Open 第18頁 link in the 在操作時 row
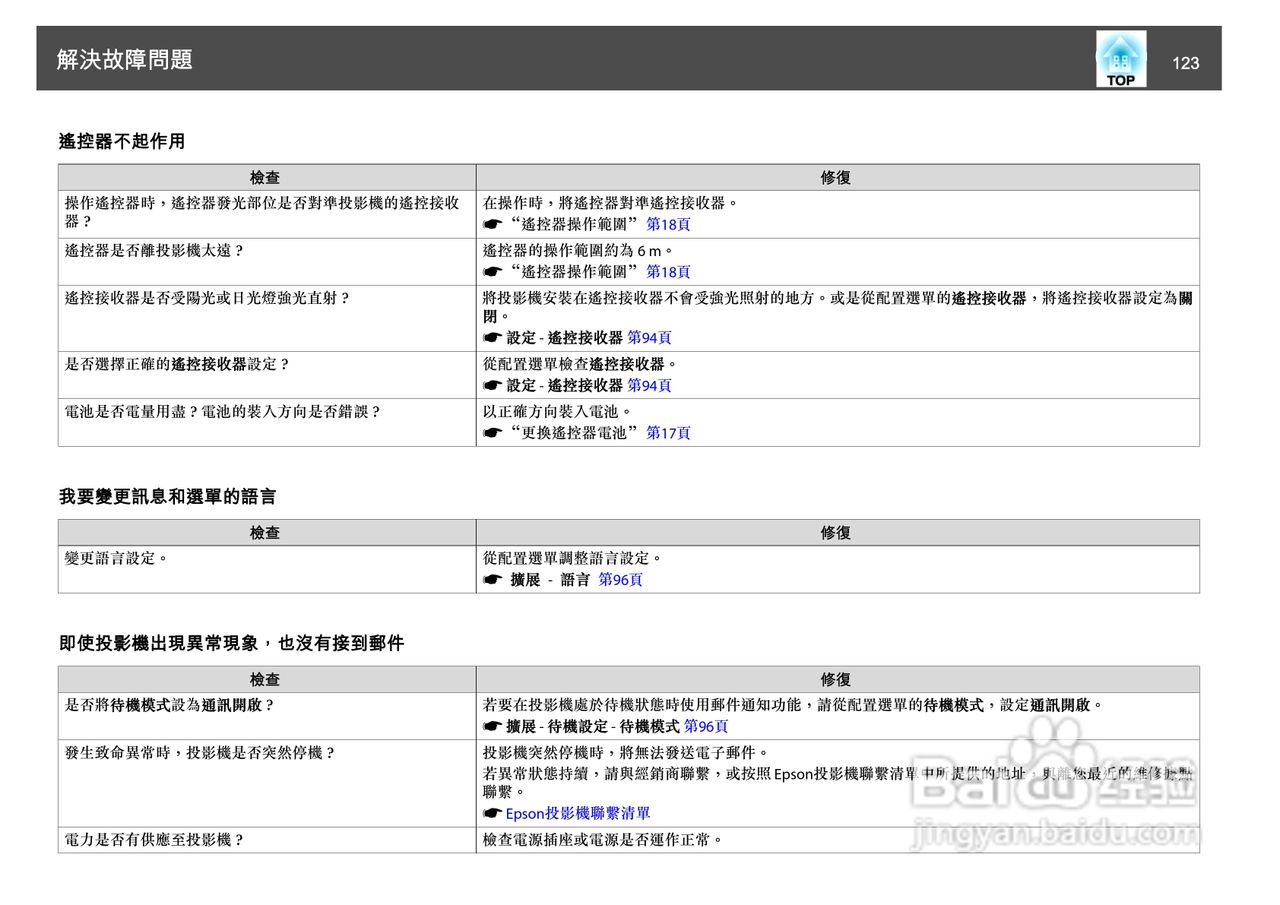 tap(668, 225)
